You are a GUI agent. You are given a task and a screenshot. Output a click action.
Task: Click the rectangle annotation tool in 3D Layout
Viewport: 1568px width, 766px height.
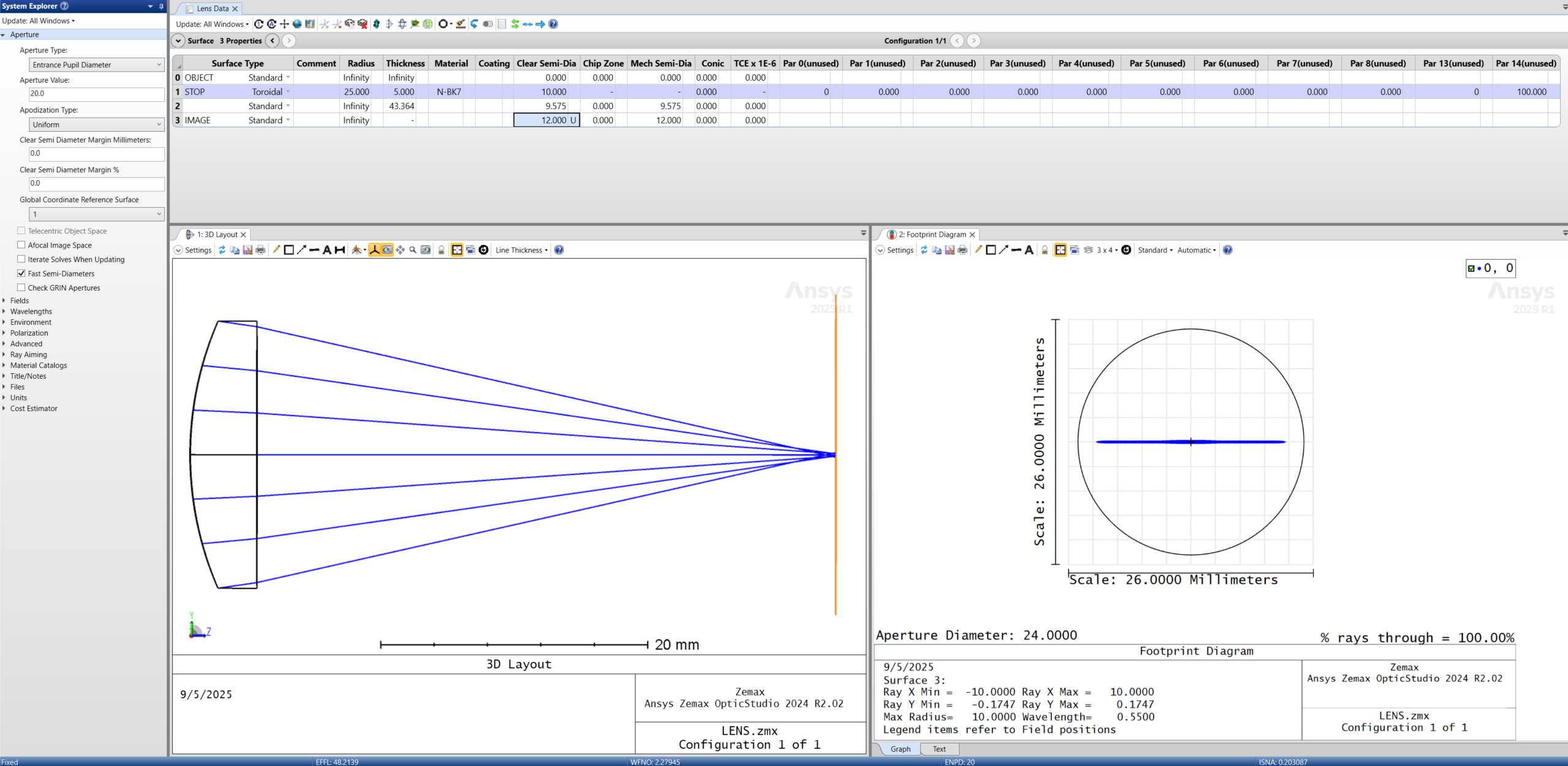pyautogui.click(x=288, y=250)
